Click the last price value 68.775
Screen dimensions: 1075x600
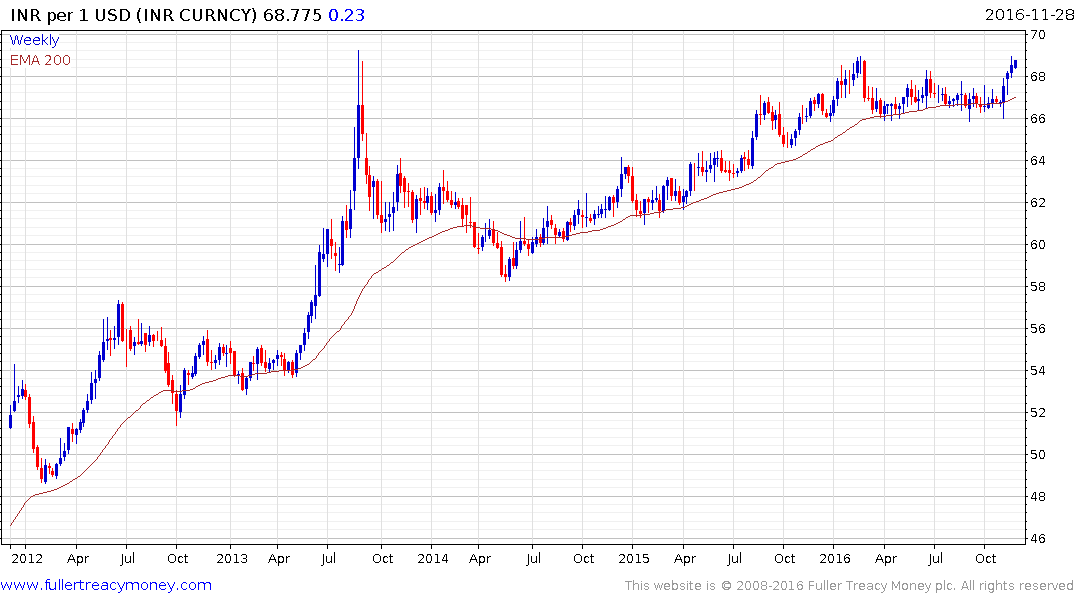tap(292, 15)
